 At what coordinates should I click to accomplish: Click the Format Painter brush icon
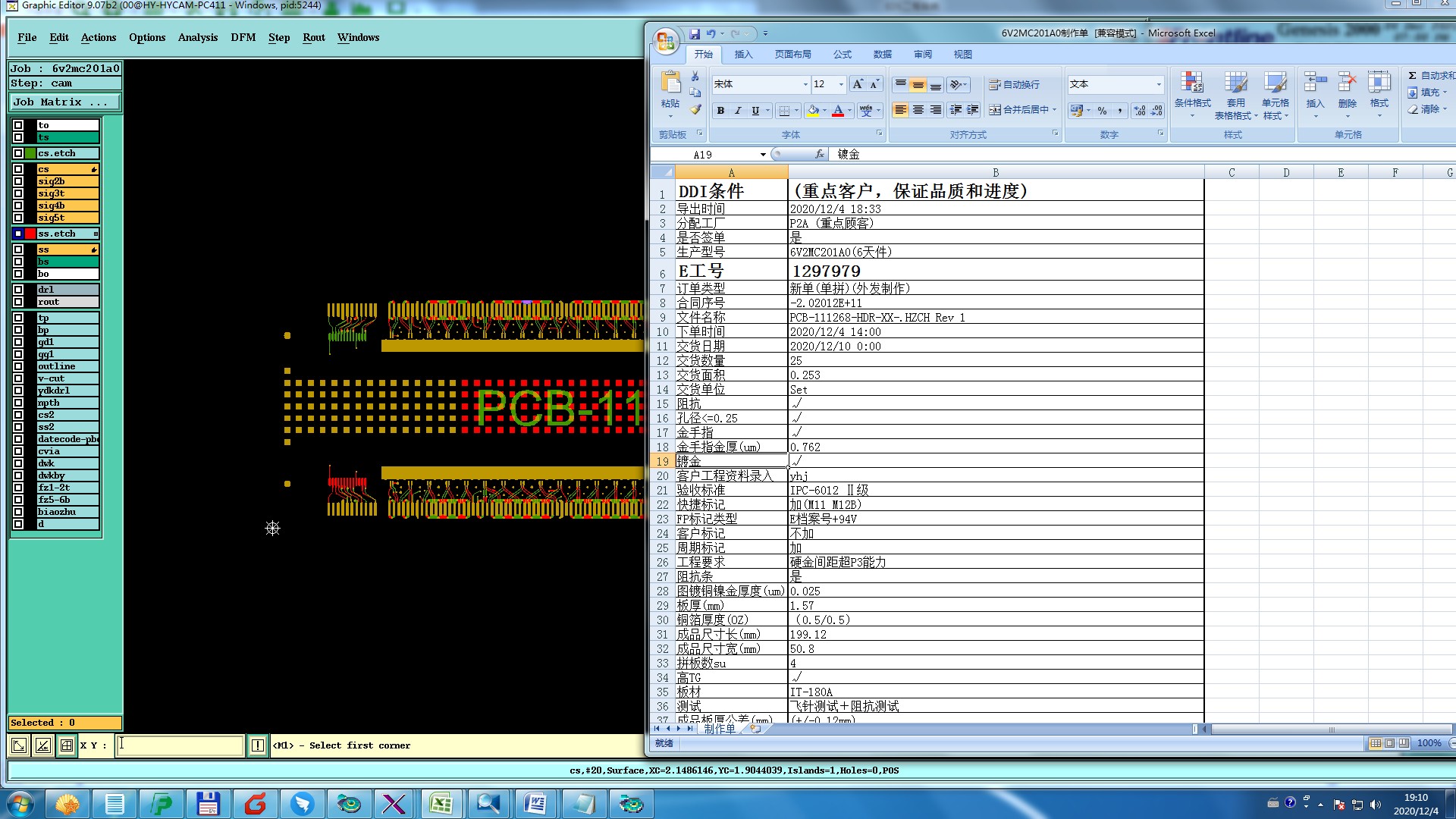tap(695, 110)
